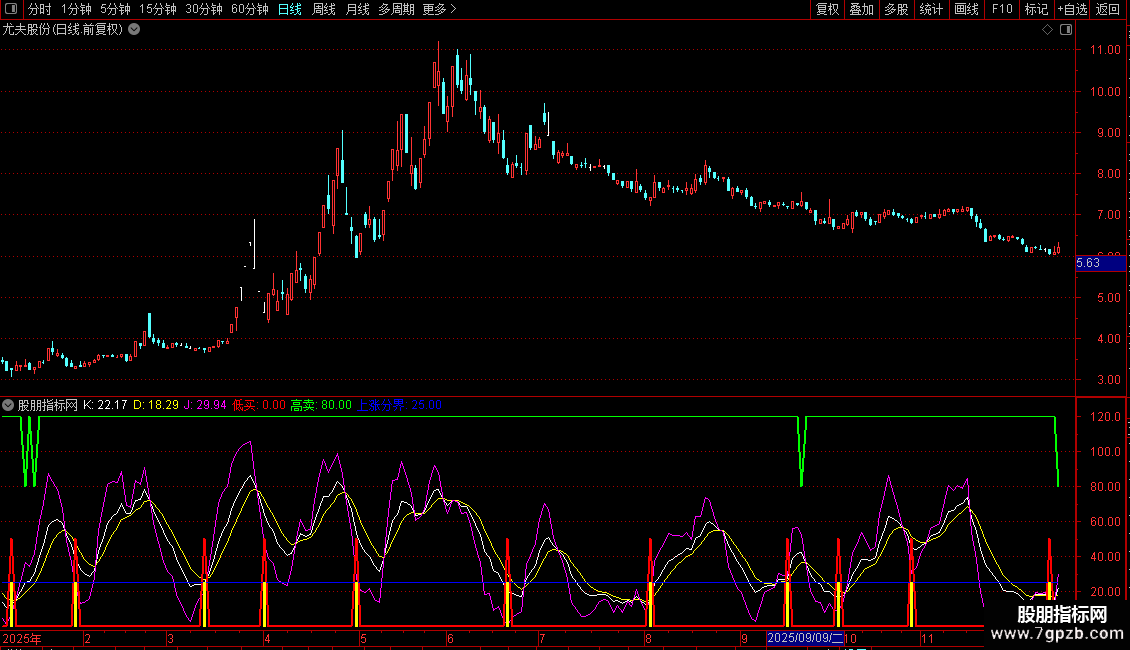Select the 60分钟 period

click(x=250, y=10)
